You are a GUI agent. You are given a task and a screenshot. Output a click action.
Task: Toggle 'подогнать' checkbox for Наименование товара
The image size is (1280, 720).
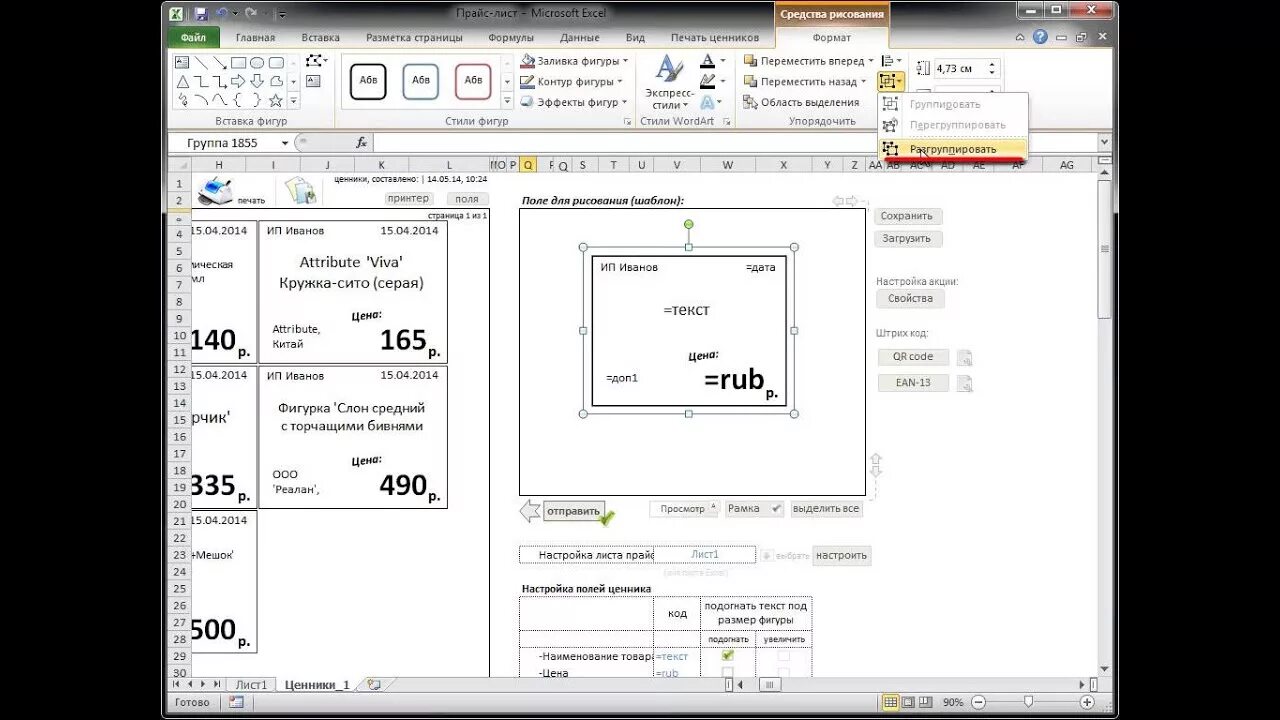click(x=728, y=656)
